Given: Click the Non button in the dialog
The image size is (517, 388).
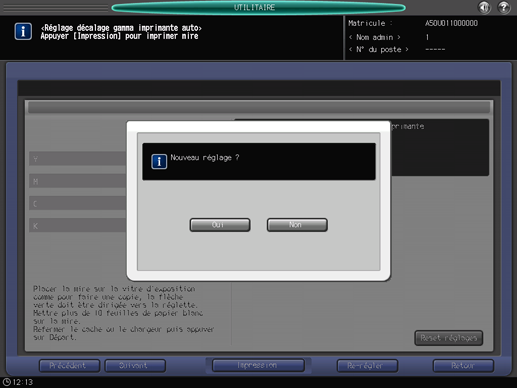Looking at the screenshot, I should click(297, 225).
